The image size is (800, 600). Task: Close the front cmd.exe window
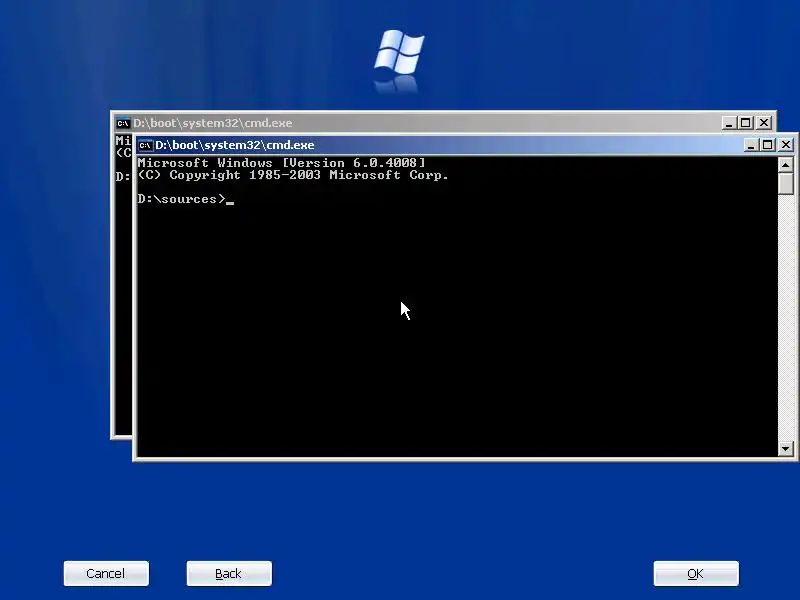pos(786,145)
